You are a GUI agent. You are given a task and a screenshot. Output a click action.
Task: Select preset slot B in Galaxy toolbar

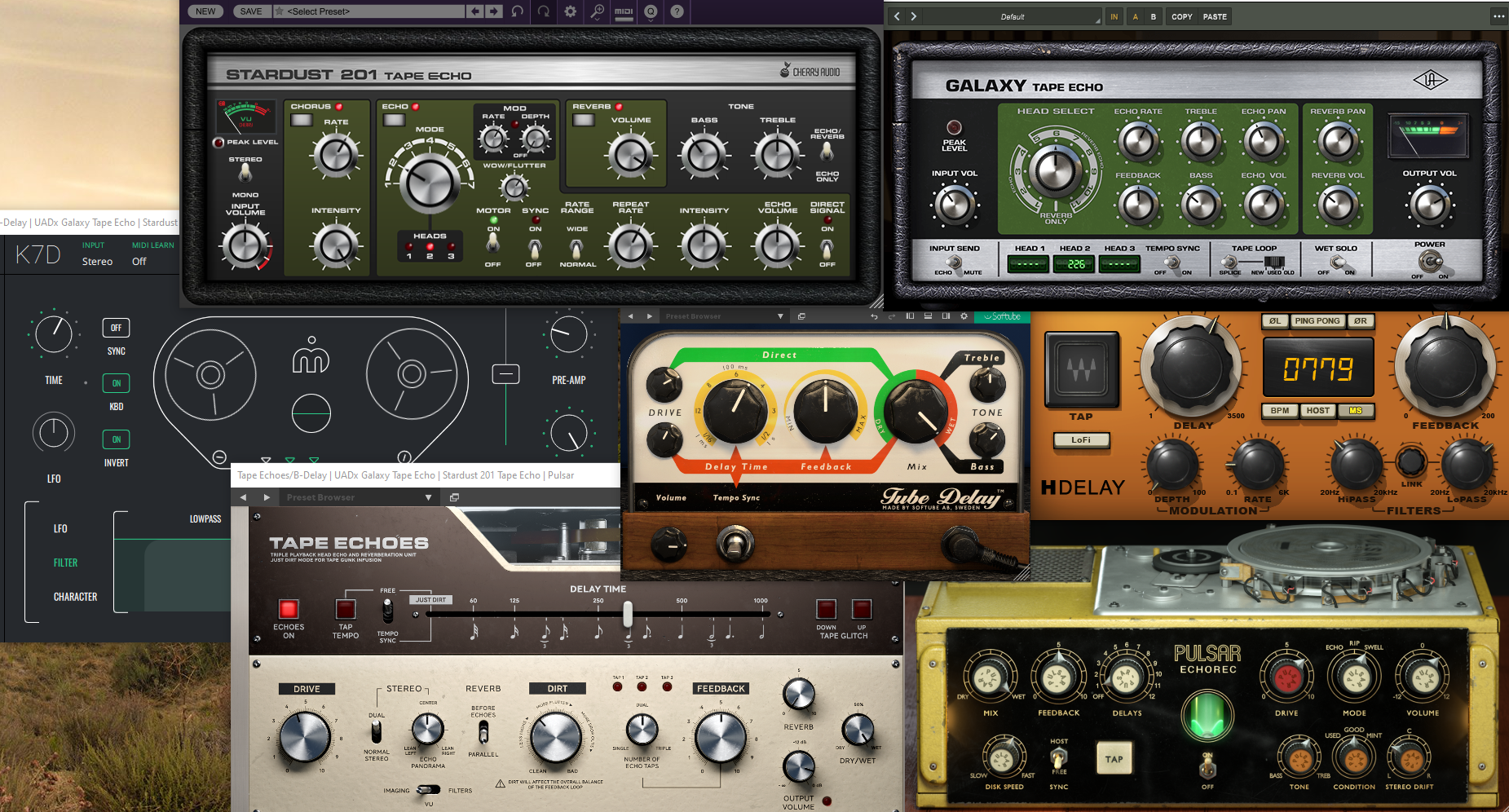[x=1154, y=16]
